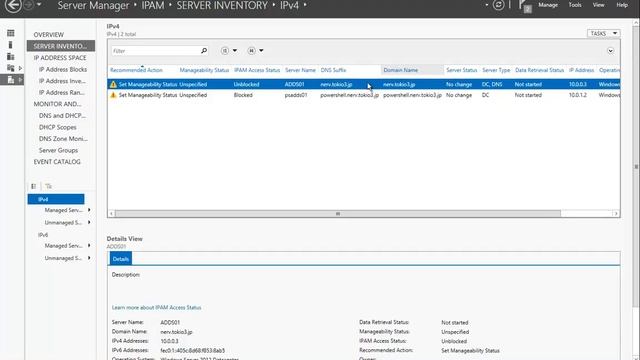Viewport: 640px width, 360px height.
Task: Open the Help menu
Action: pos(622,5)
